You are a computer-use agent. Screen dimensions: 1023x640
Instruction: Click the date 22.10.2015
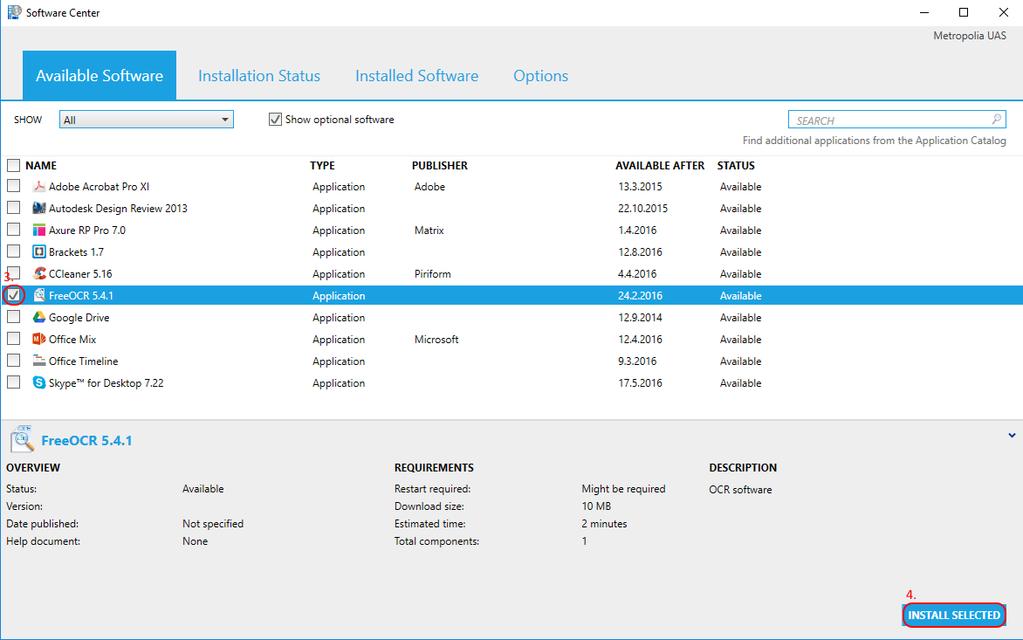643,208
